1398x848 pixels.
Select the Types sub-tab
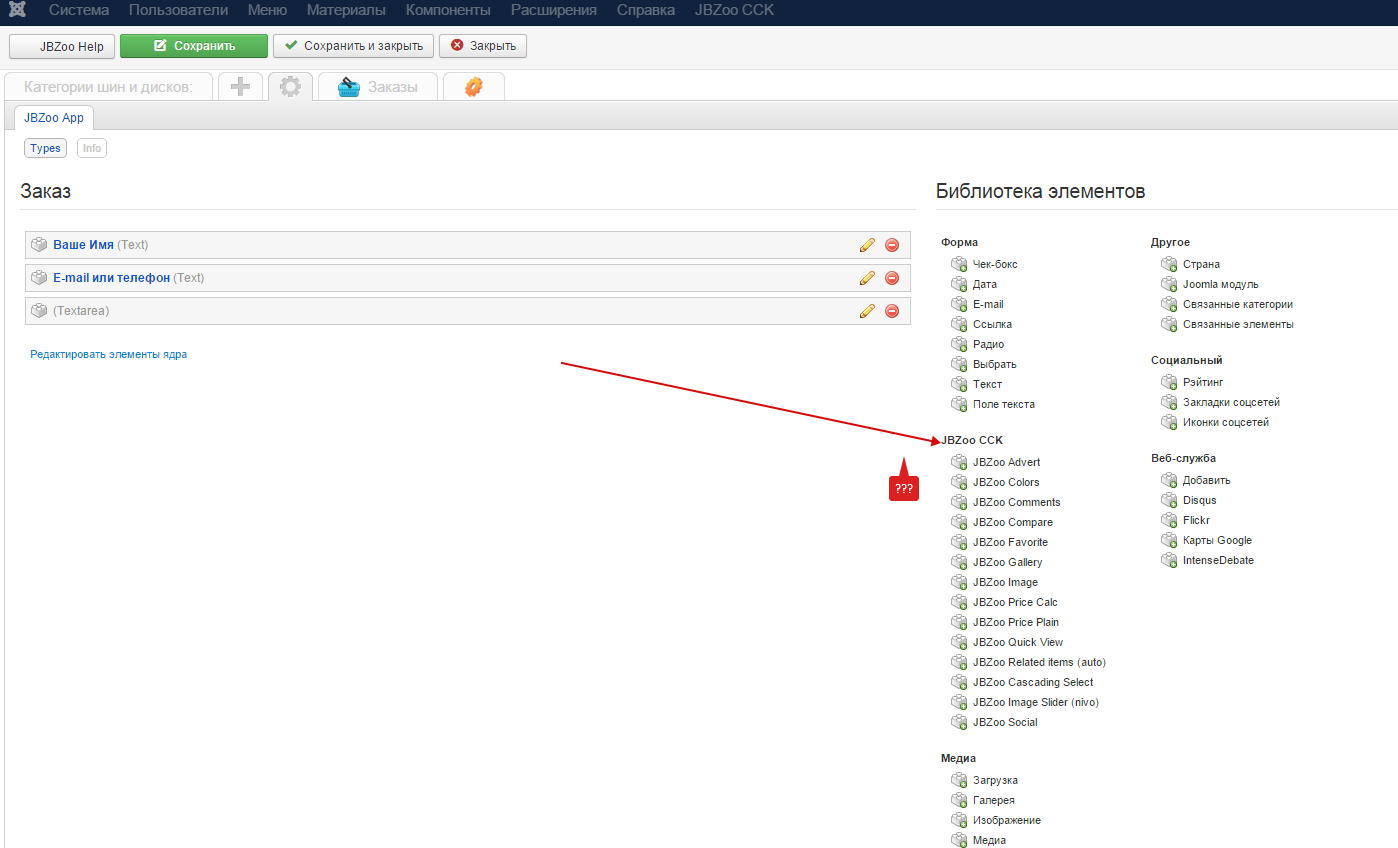pyautogui.click(x=45, y=148)
